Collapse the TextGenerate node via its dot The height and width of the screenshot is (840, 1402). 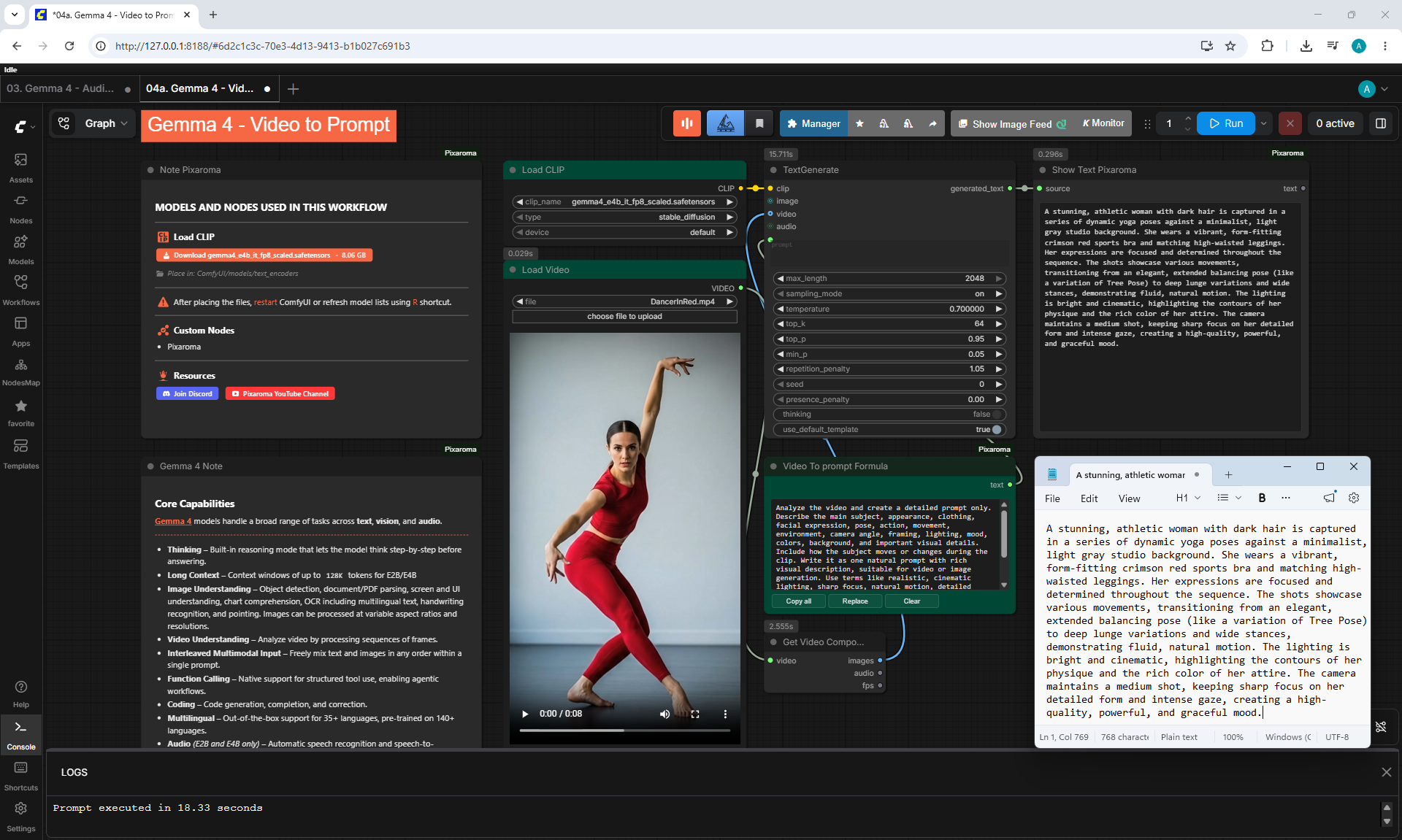point(773,170)
